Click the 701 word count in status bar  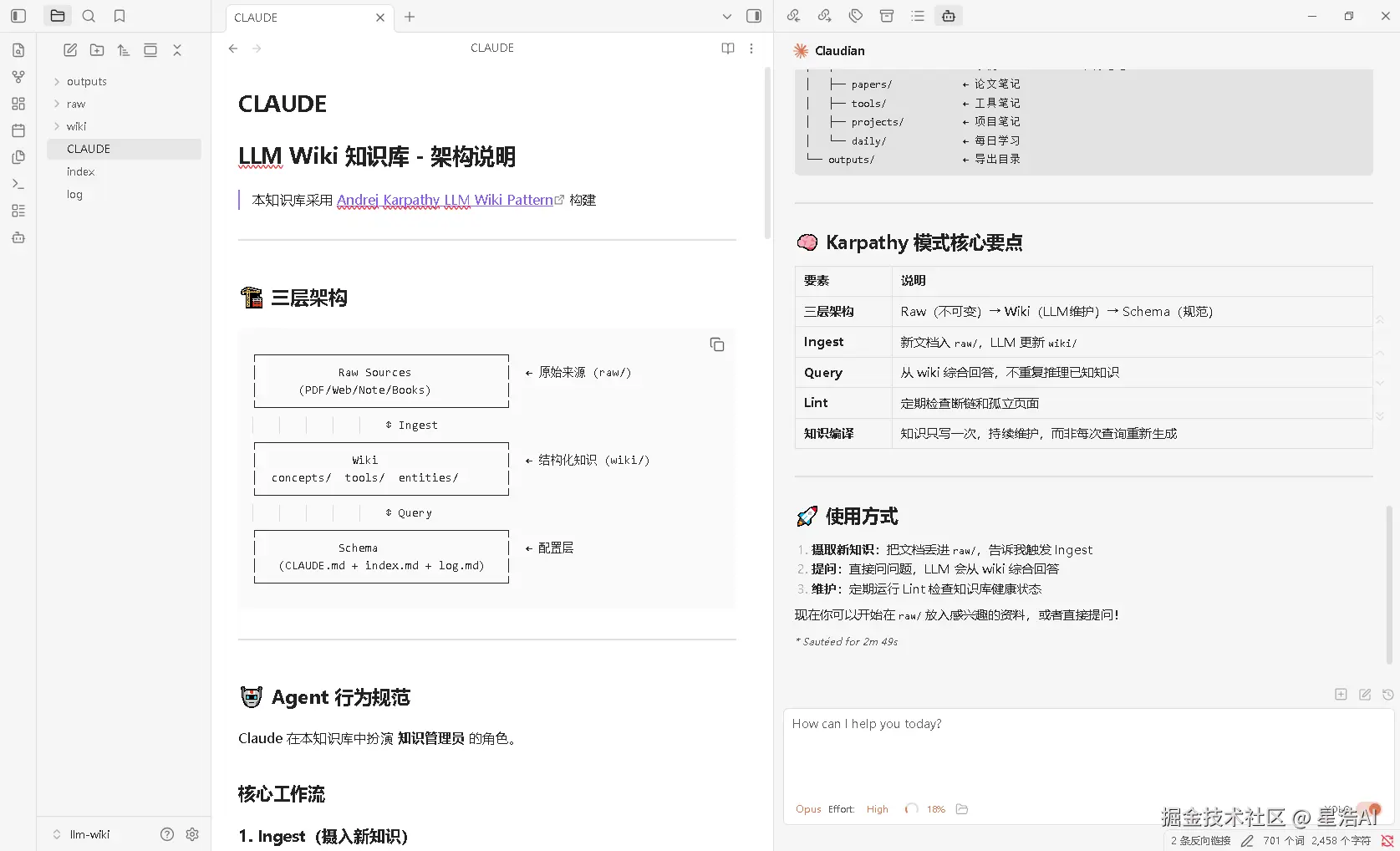(x=1283, y=841)
